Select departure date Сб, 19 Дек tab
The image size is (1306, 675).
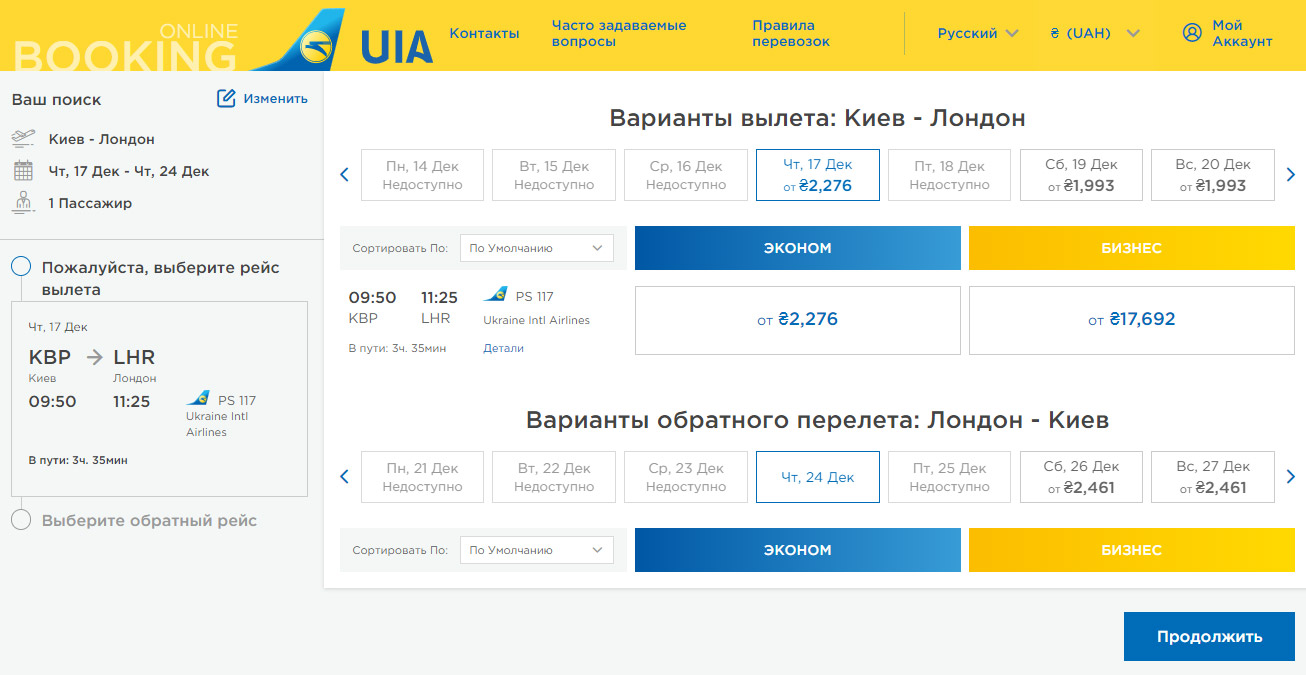(x=1081, y=175)
